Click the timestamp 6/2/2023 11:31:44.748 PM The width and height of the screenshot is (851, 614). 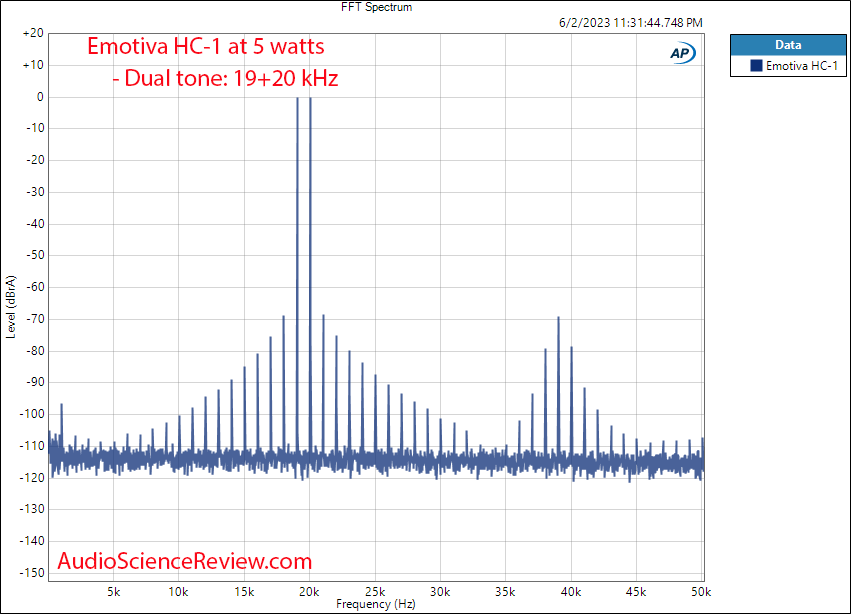point(631,23)
